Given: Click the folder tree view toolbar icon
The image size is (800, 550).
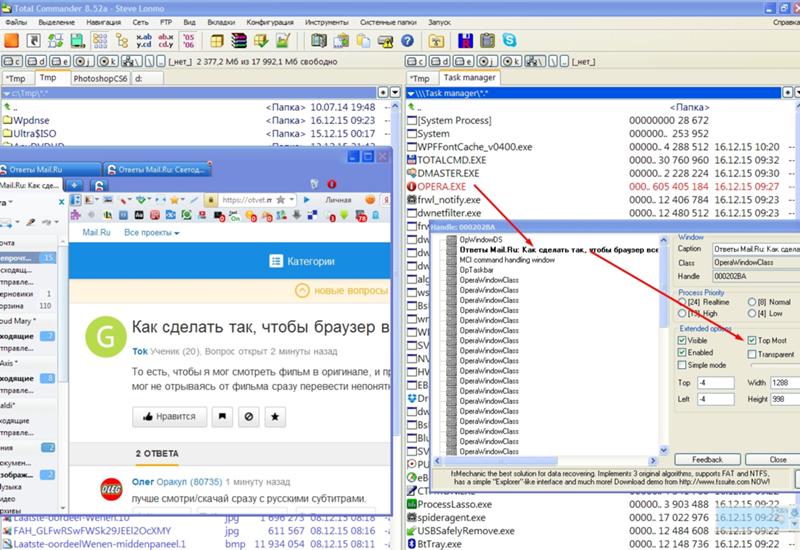Looking at the screenshot, I should (x=121, y=40).
